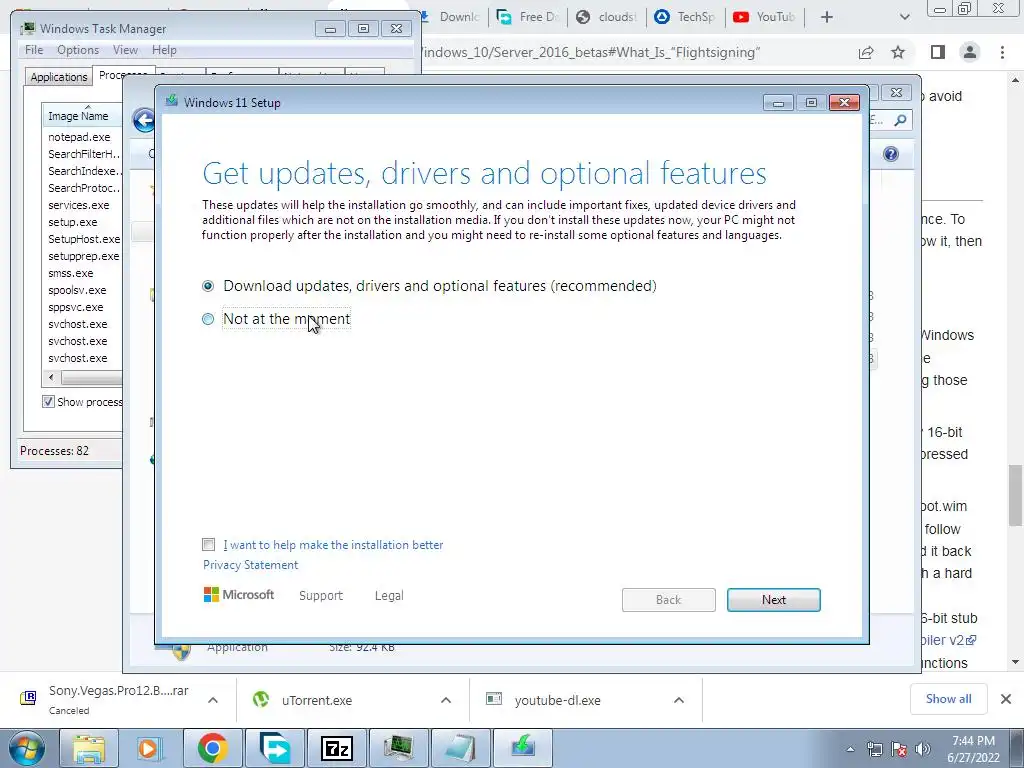Click the Microsoft logo in Setup
The width and height of the screenshot is (1024, 768).
pos(239,595)
